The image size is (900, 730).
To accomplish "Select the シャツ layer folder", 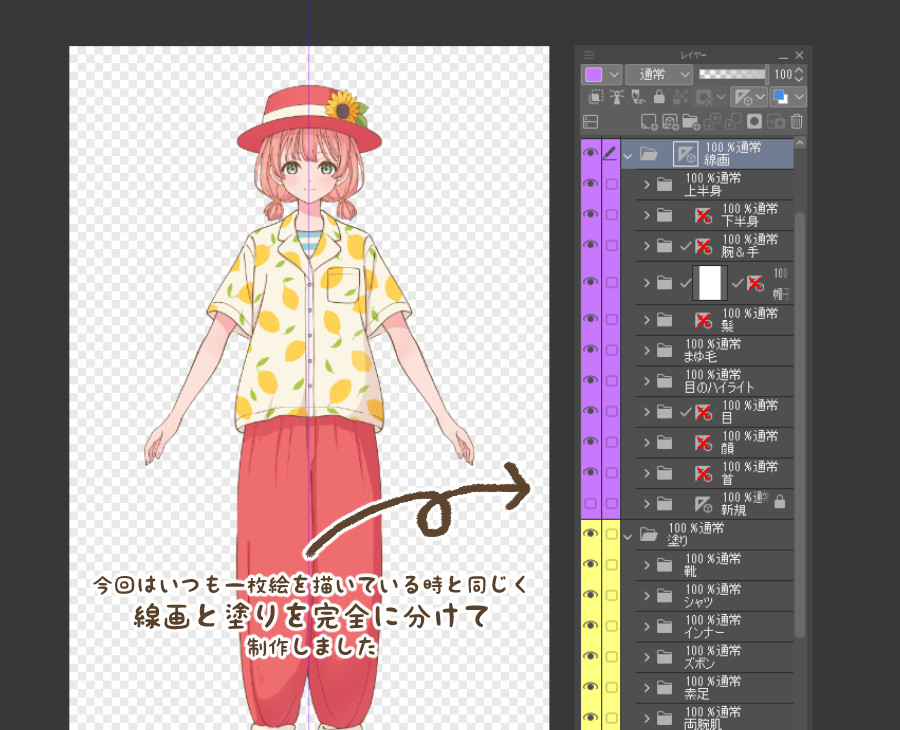I will point(720,596).
